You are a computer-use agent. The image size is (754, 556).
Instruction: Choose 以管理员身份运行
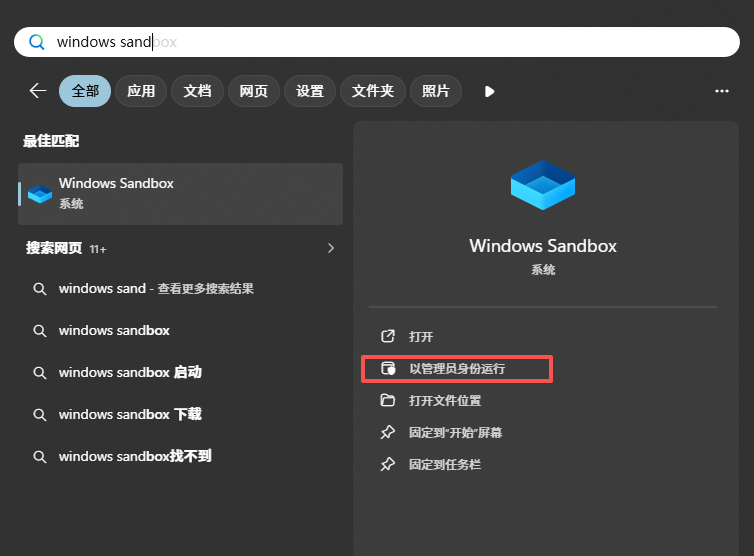point(457,369)
